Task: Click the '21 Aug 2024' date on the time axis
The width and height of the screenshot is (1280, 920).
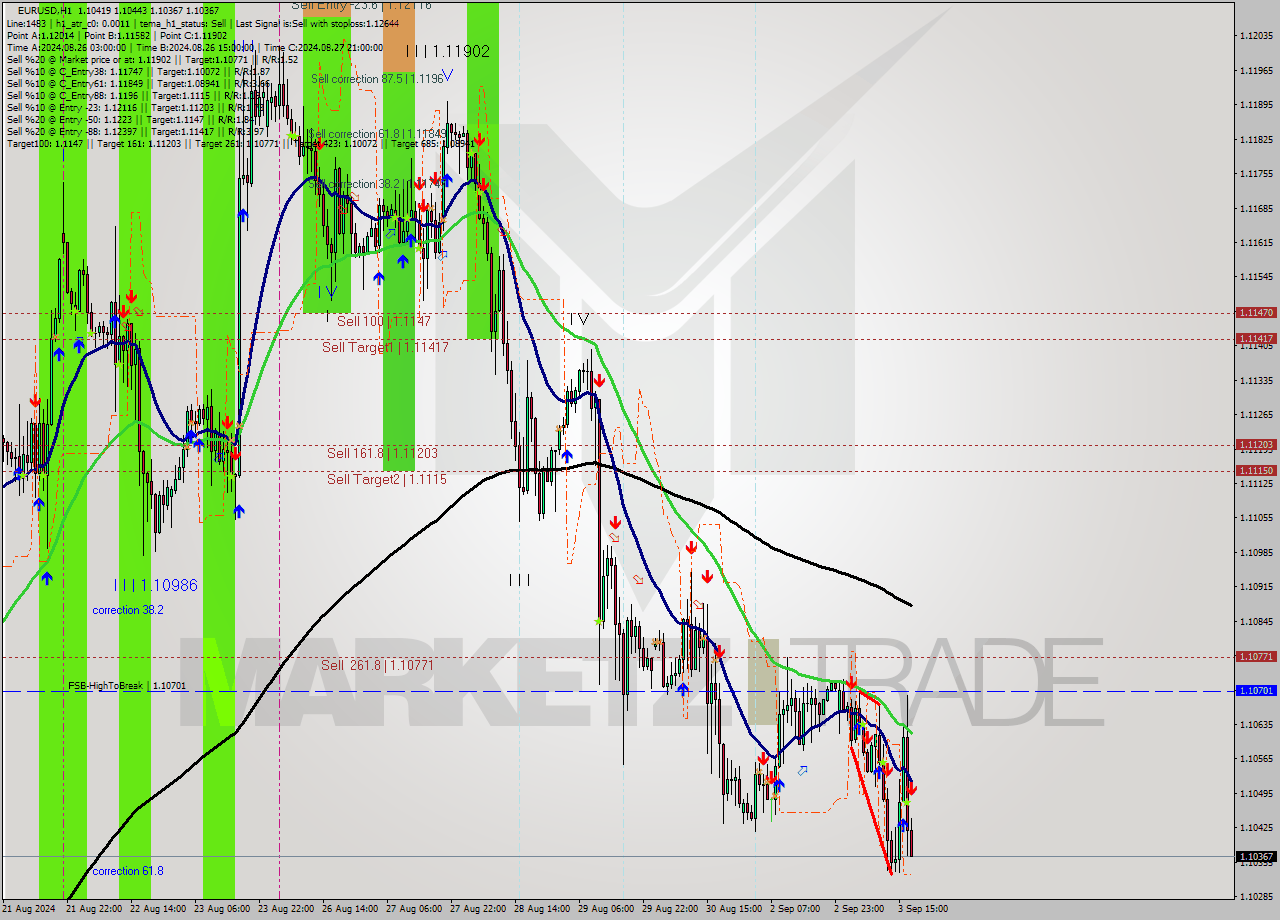Action: 30,909
